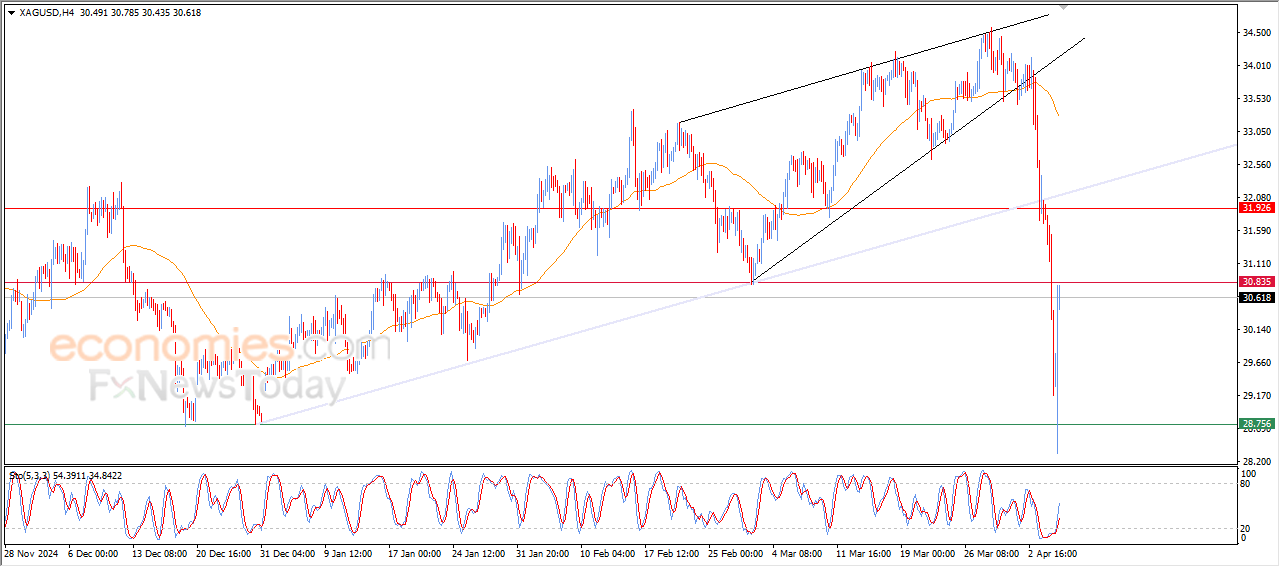Click the 32.080 price axis value
This screenshot has height=567, width=1280.
pos(1257,198)
